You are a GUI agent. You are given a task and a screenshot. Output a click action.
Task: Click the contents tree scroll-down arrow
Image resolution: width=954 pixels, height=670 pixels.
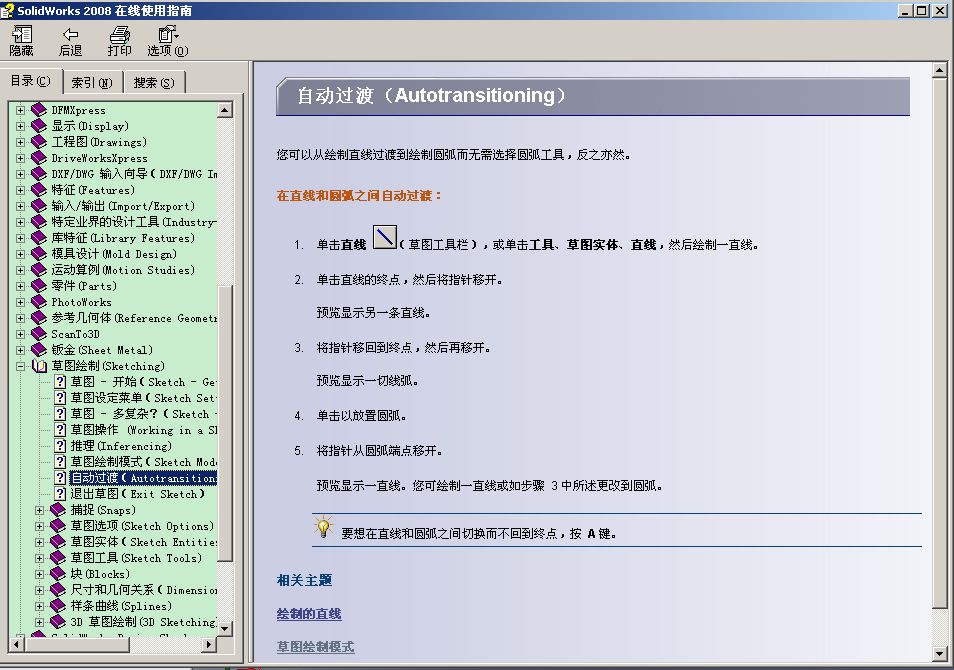225,629
